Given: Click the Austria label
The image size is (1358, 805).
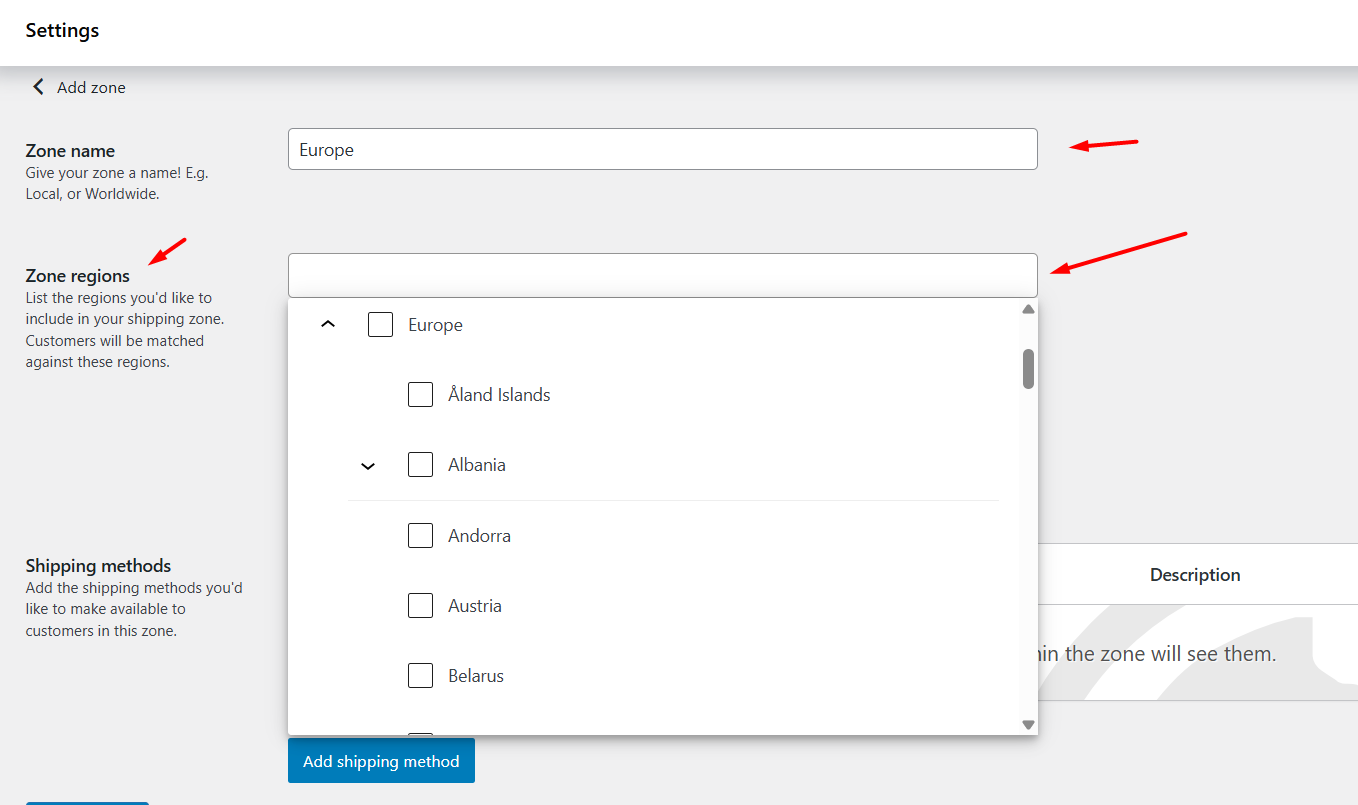Looking at the screenshot, I should 475,606.
